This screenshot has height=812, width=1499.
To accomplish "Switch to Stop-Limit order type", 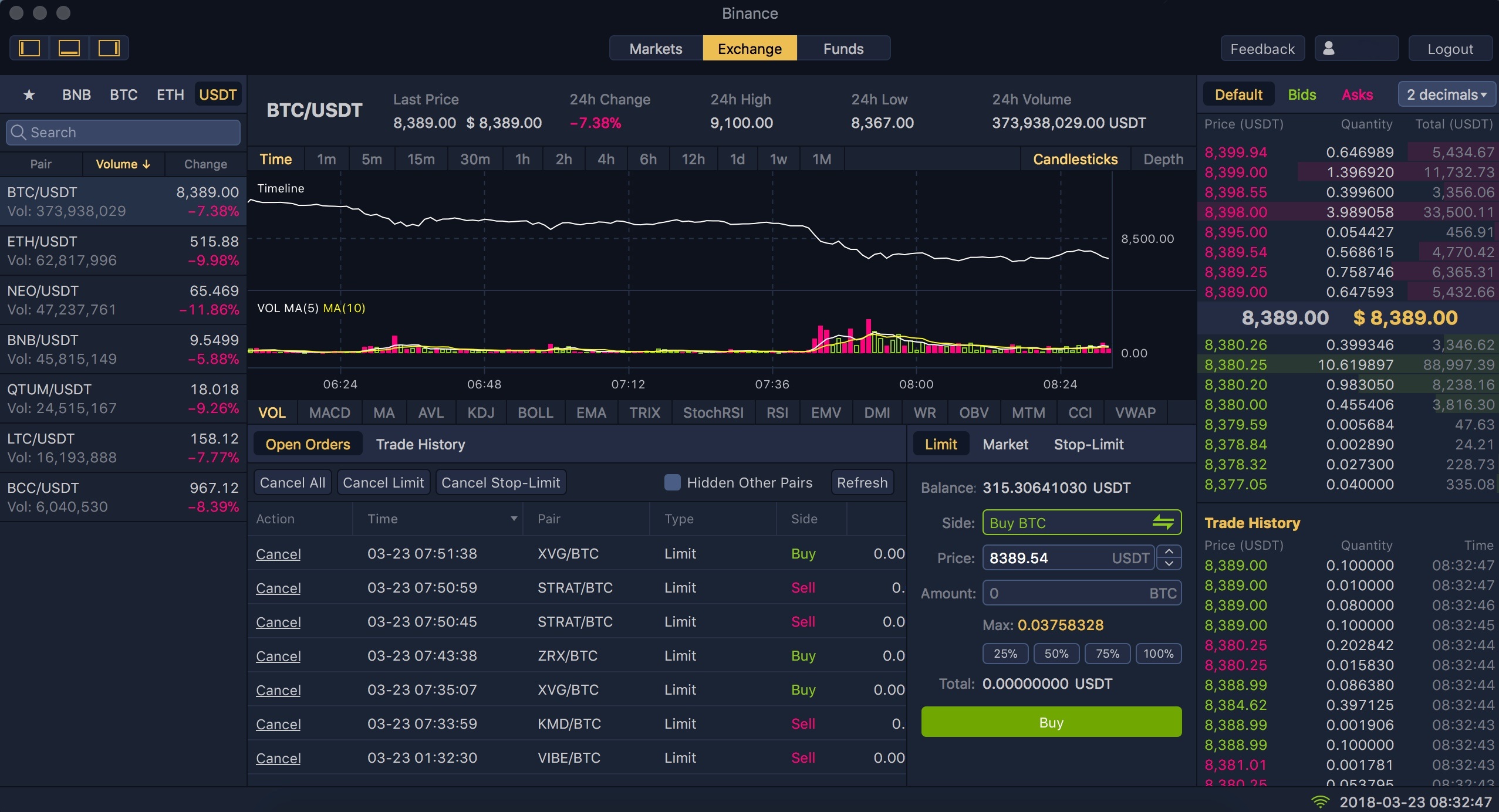I will click(x=1089, y=444).
